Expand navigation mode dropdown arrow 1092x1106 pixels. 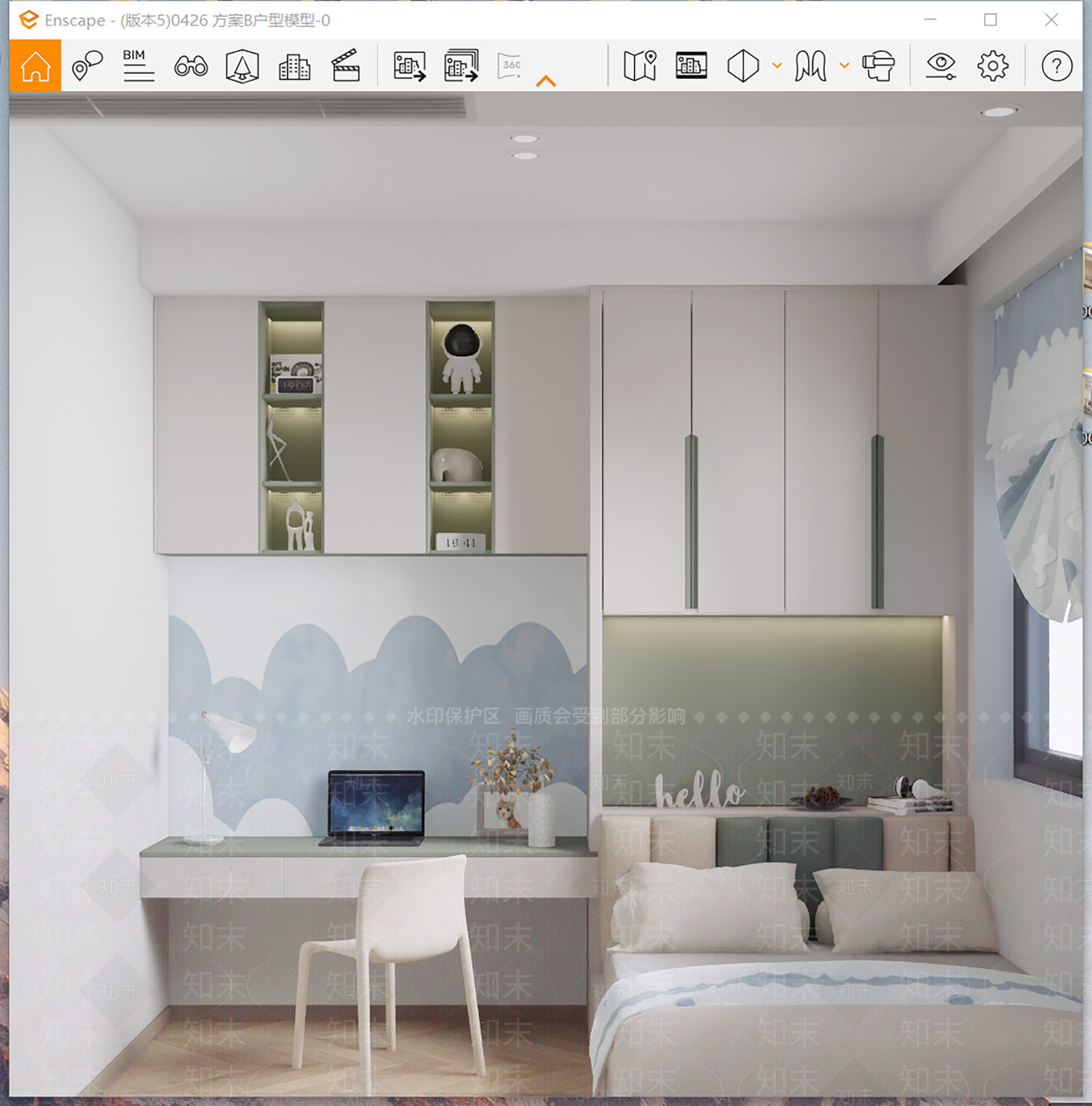tap(844, 66)
